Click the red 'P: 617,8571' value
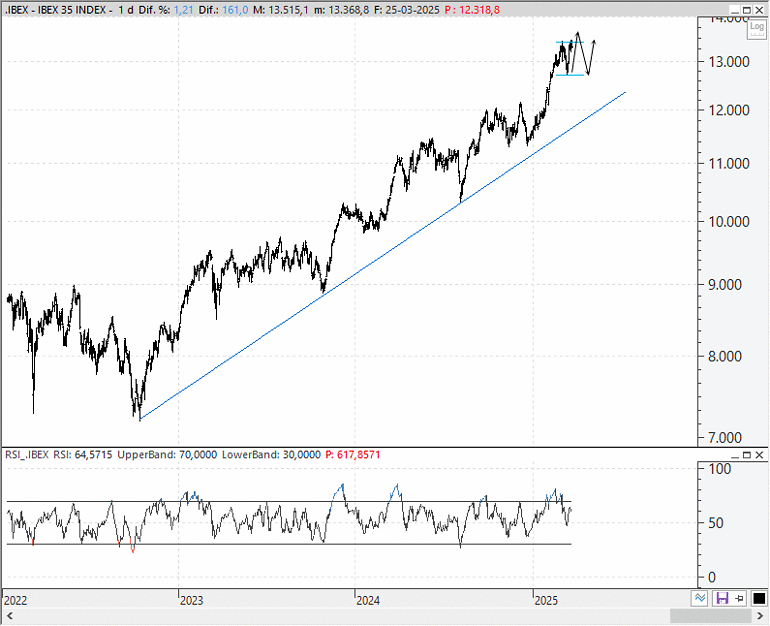The width and height of the screenshot is (770, 626). pos(353,455)
